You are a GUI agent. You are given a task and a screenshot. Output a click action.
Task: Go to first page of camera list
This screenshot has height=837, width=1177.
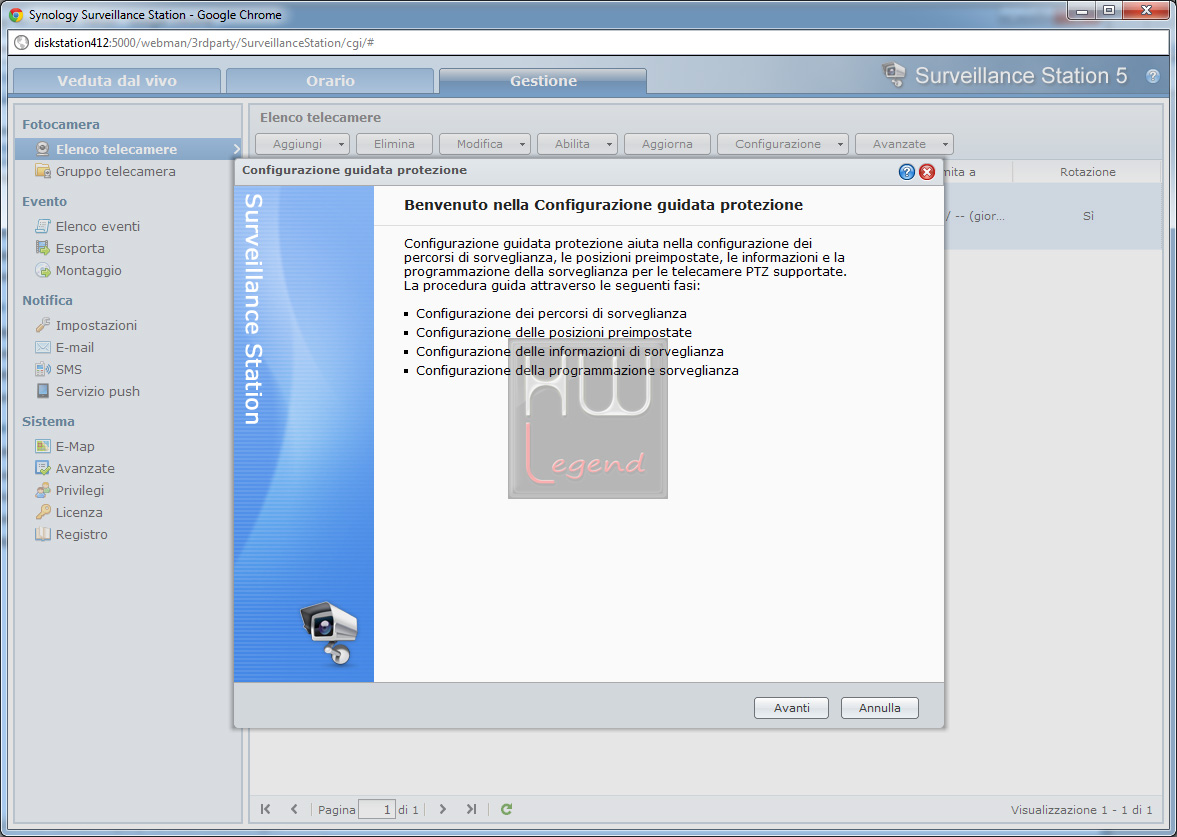coord(266,808)
